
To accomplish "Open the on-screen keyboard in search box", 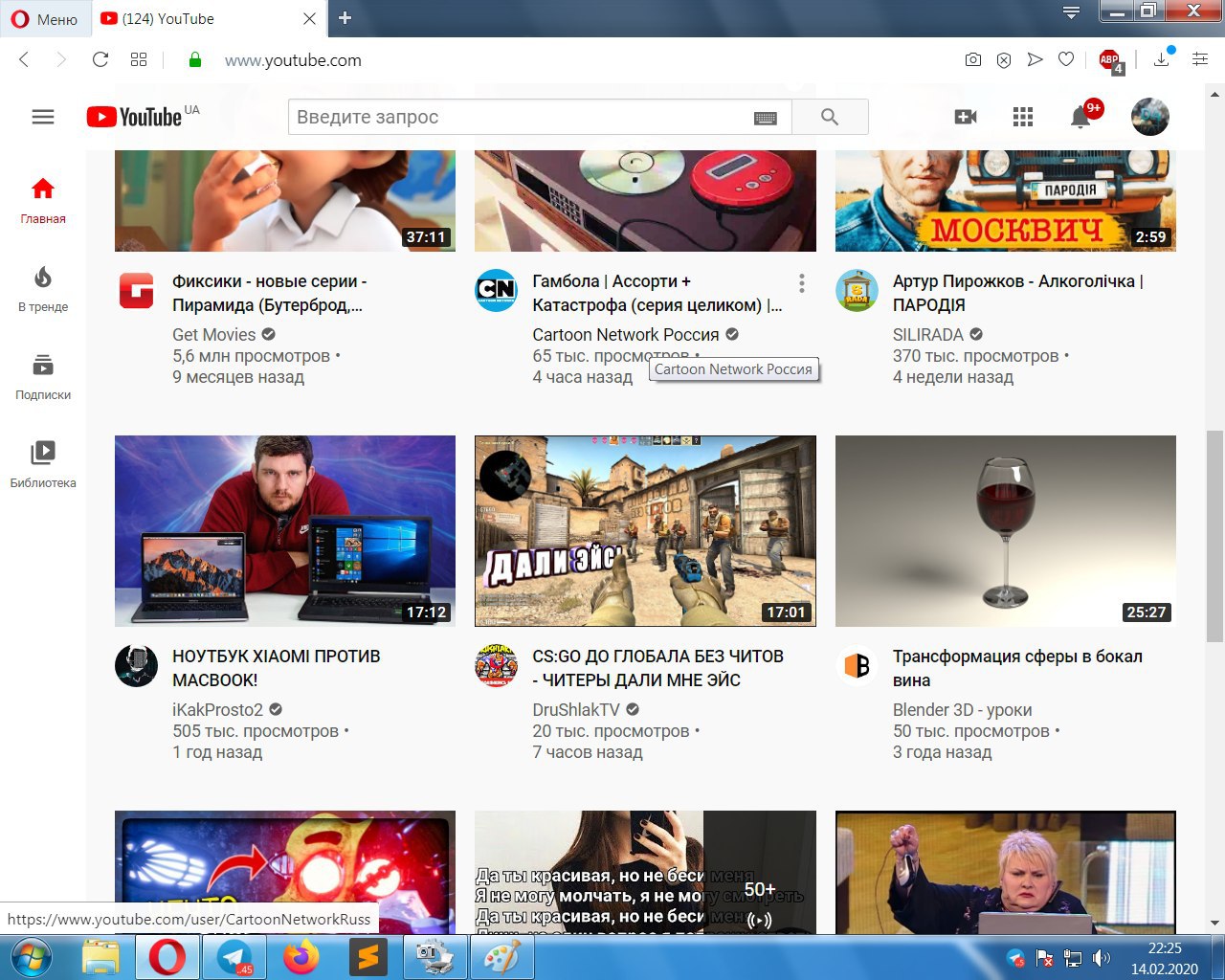I will coord(766,118).
